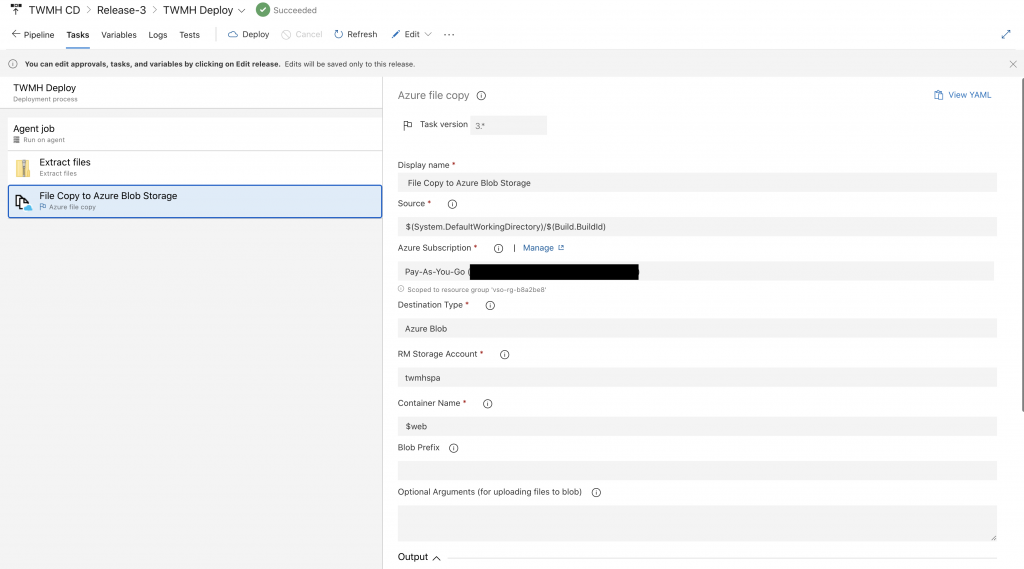
Task: Click the RM Storage Account info icon
Action: (x=504, y=354)
